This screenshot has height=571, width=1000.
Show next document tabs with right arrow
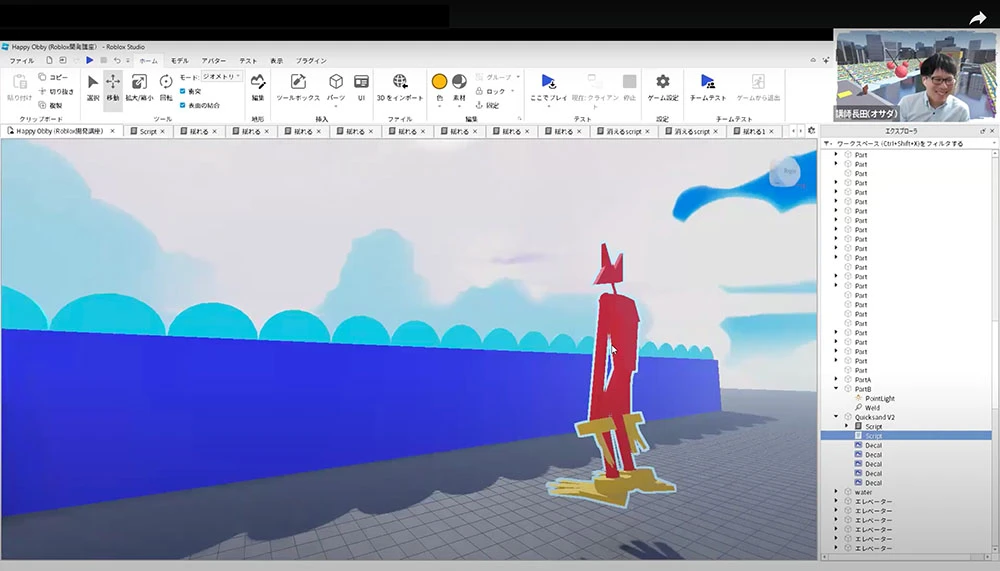click(x=801, y=131)
